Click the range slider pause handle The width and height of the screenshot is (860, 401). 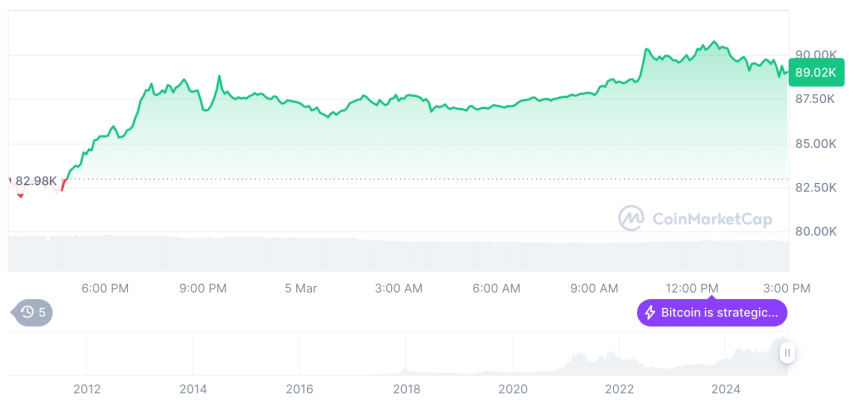pos(787,353)
